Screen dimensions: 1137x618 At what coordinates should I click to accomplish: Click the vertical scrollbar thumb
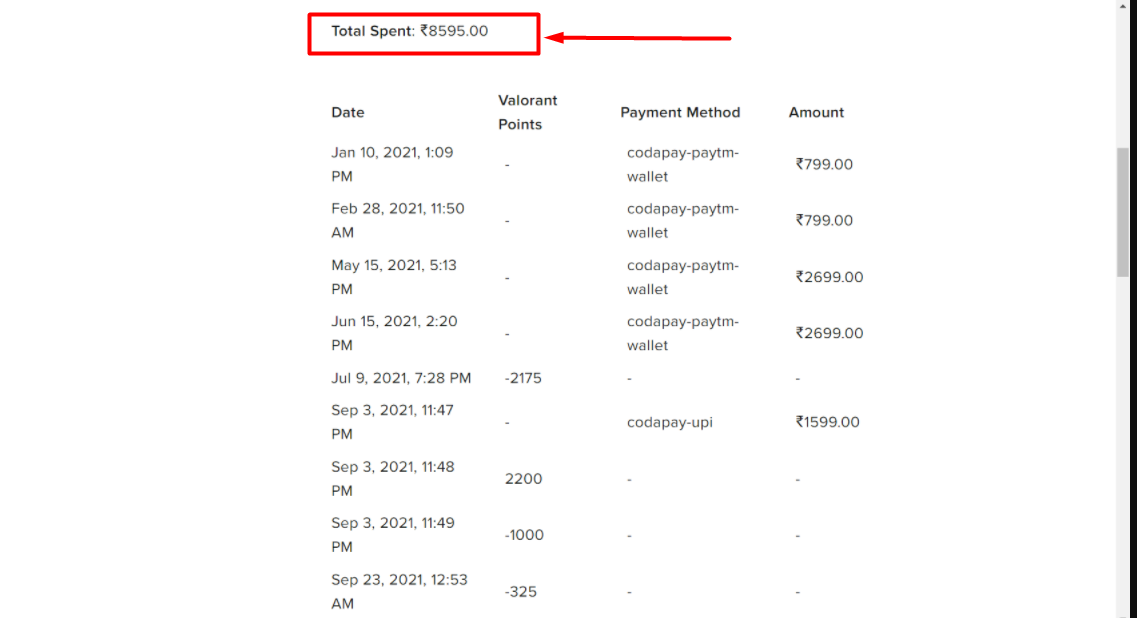click(x=1122, y=212)
